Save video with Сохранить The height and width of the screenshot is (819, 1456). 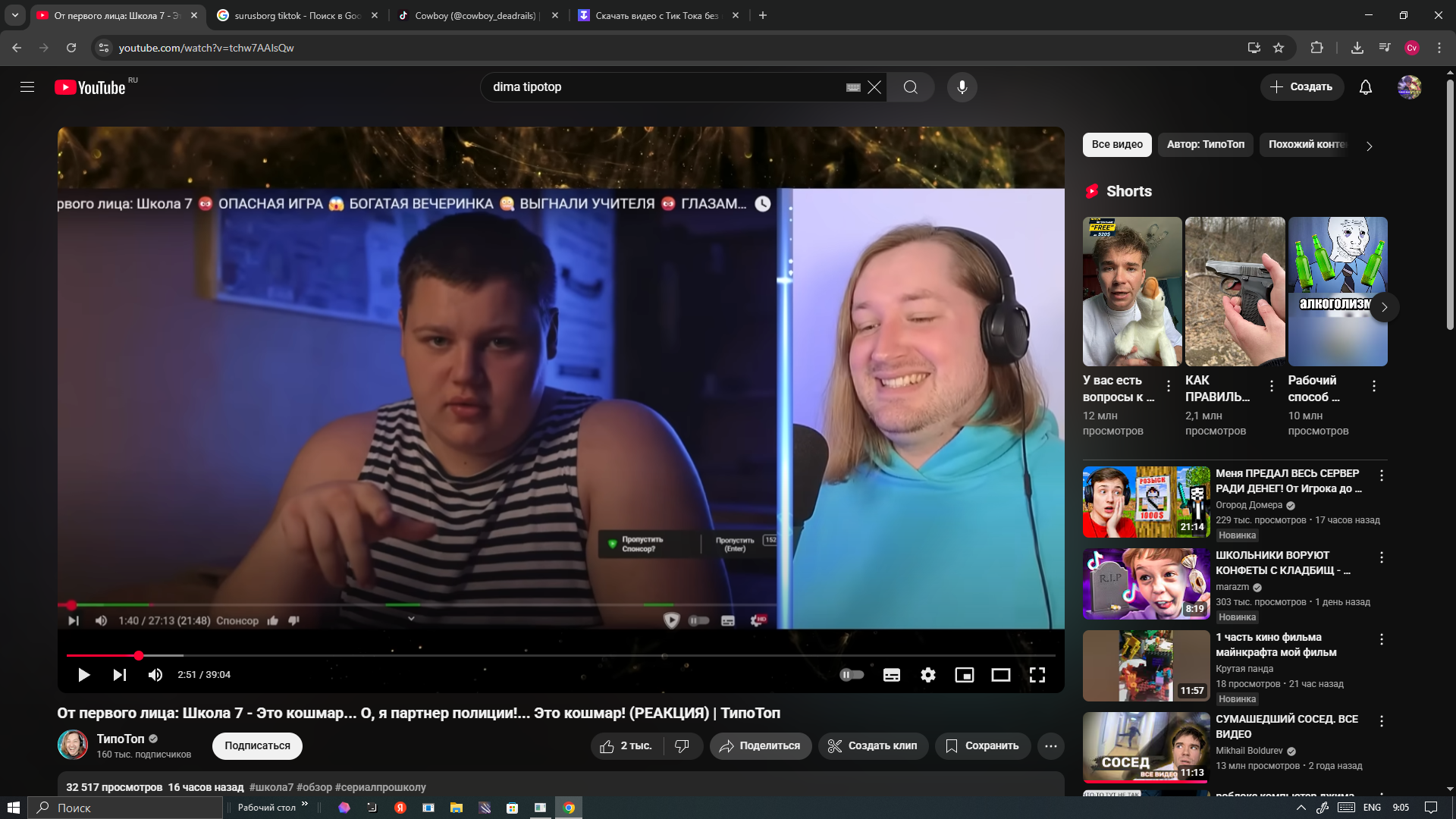click(x=983, y=746)
